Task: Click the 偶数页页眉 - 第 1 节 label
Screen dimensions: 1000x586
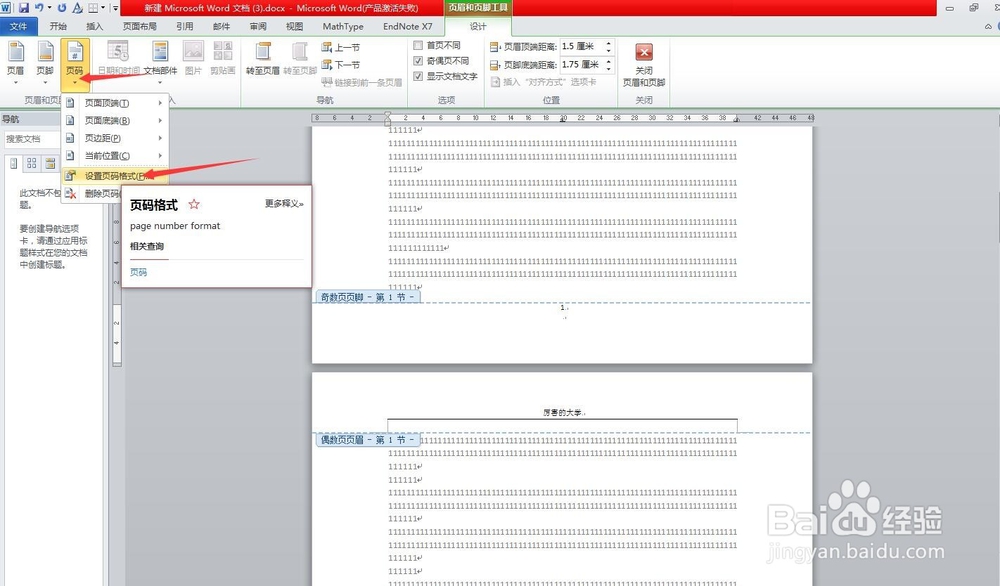Action: (x=368, y=440)
